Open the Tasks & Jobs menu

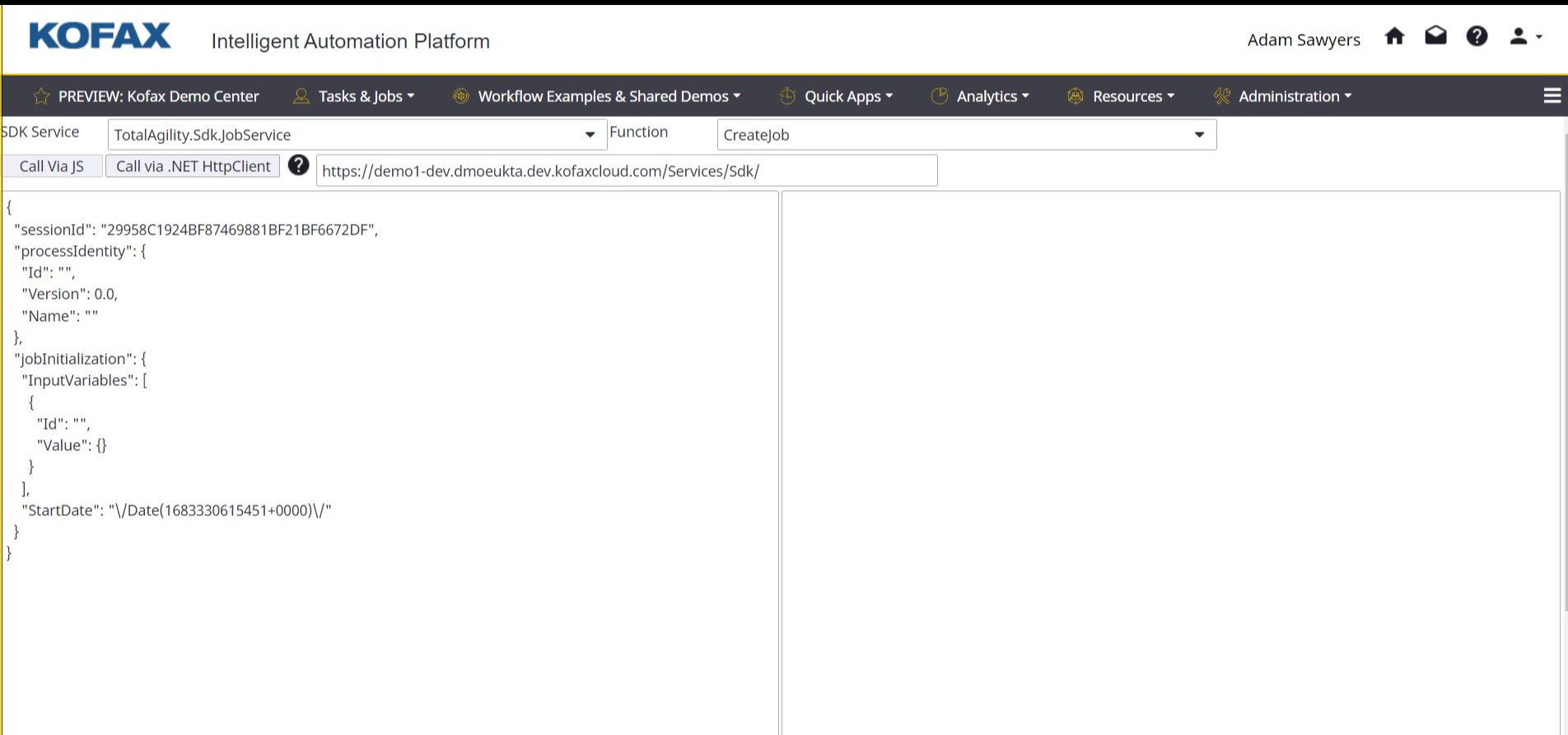tap(354, 96)
